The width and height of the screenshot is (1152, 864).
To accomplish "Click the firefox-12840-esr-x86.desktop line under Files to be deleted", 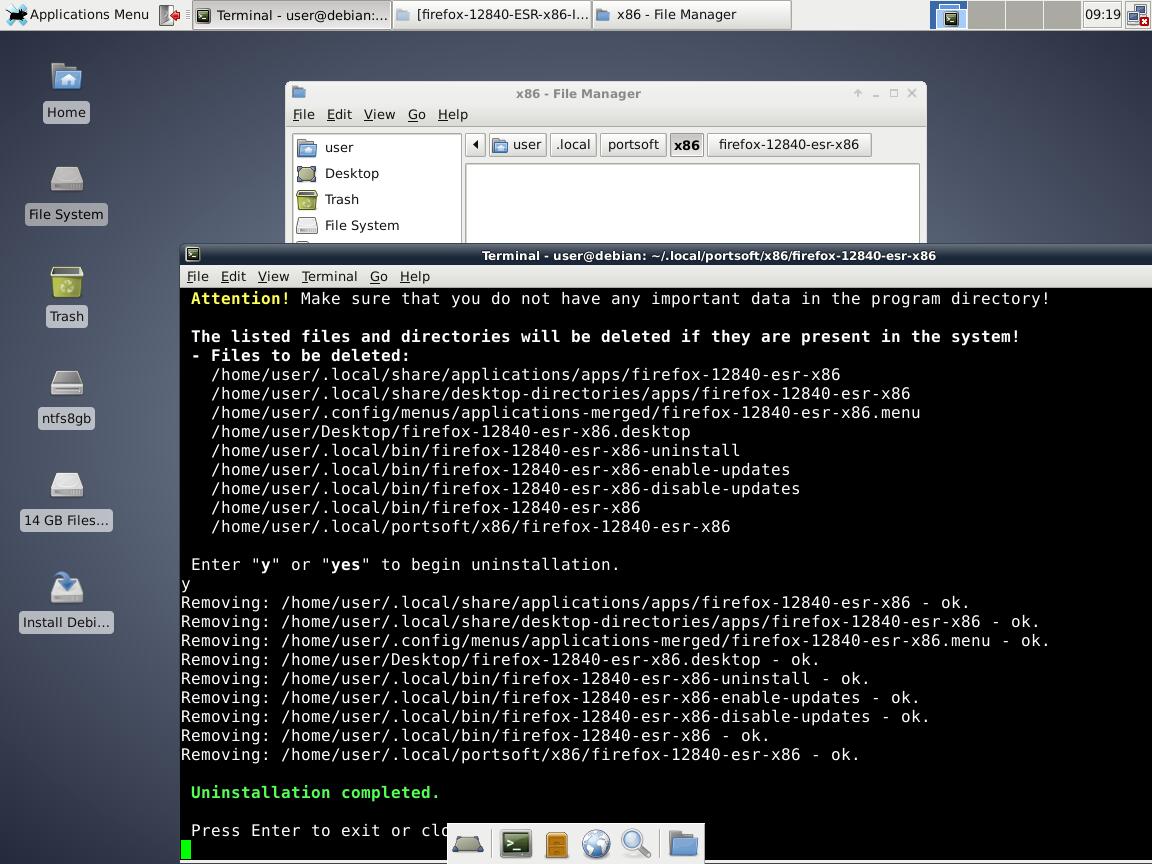I will pyautogui.click(x=450, y=432).
